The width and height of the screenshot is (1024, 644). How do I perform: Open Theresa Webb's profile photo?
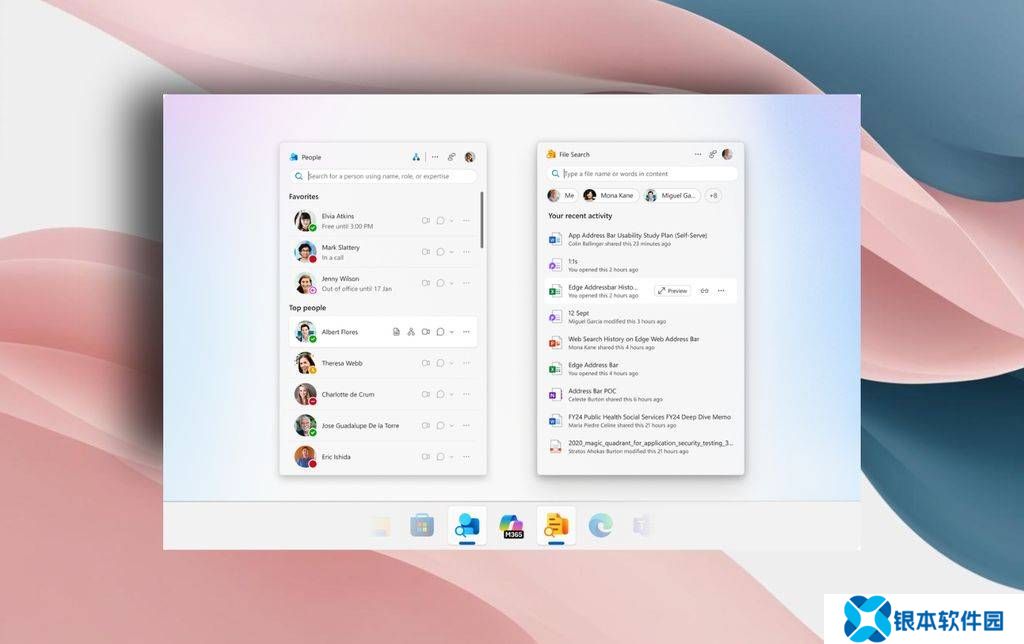(x=305, y=363)
